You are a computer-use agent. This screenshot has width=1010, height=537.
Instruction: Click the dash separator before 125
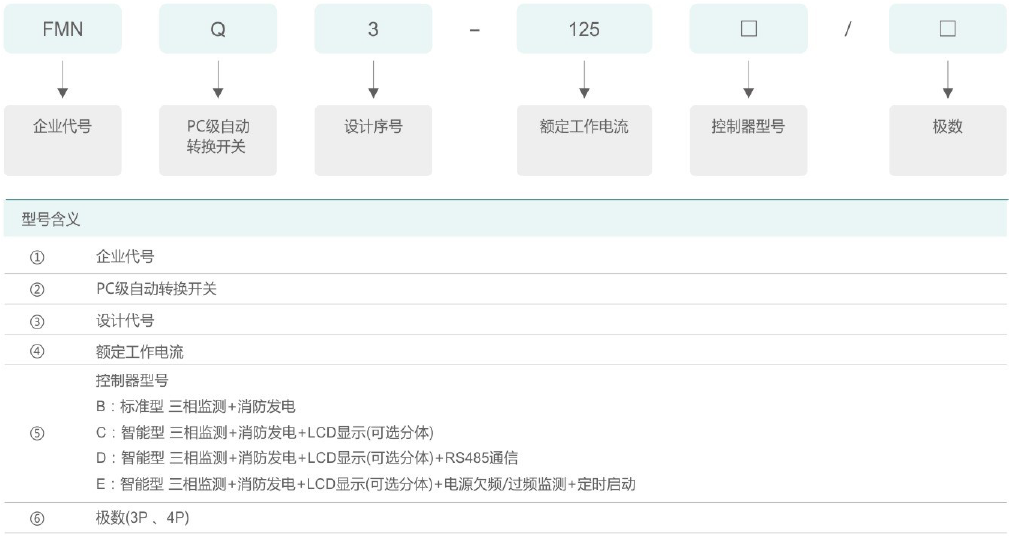point(475,29)
